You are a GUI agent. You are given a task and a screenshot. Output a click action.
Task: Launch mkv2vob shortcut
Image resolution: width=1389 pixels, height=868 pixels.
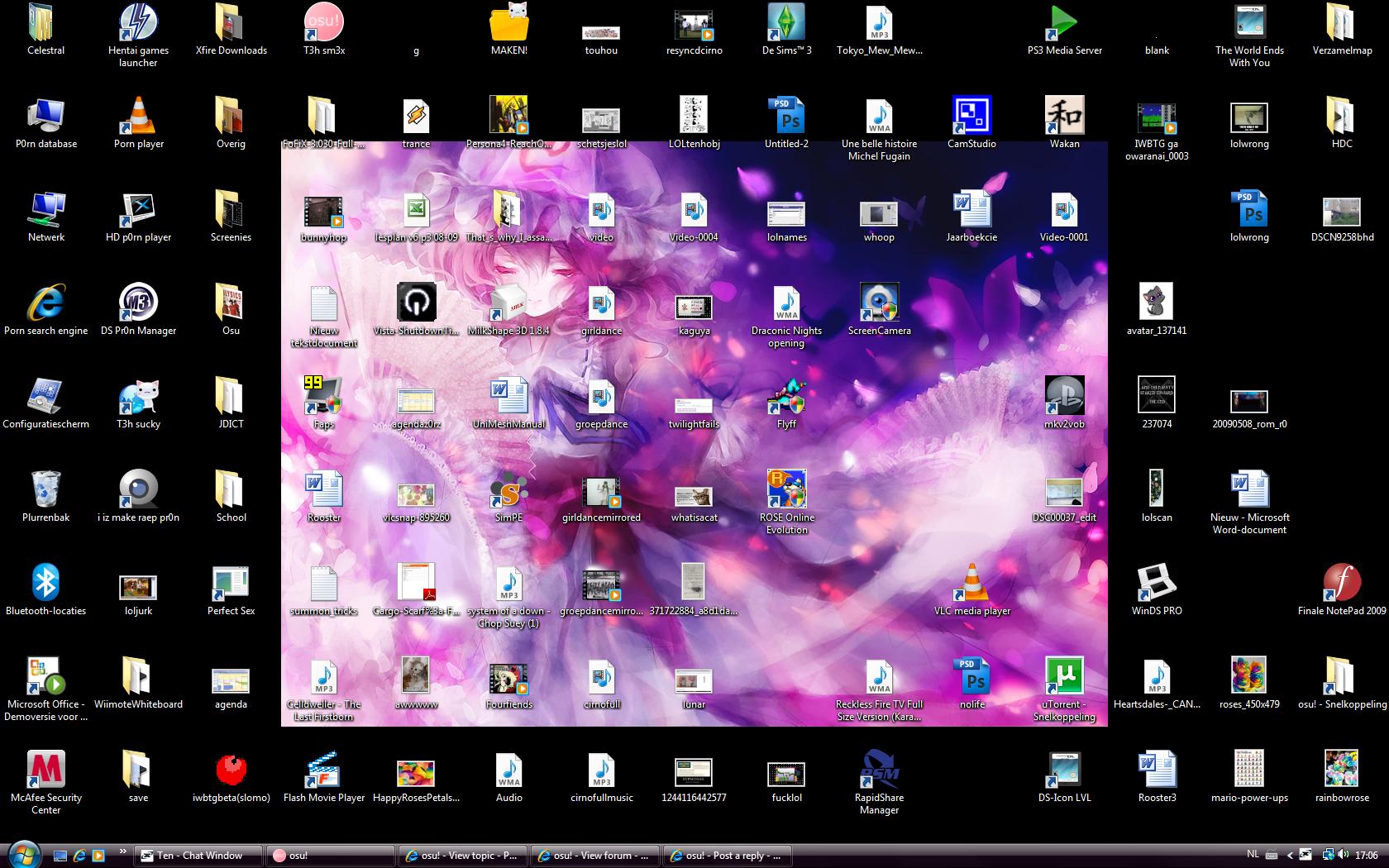pos(1065,404)
